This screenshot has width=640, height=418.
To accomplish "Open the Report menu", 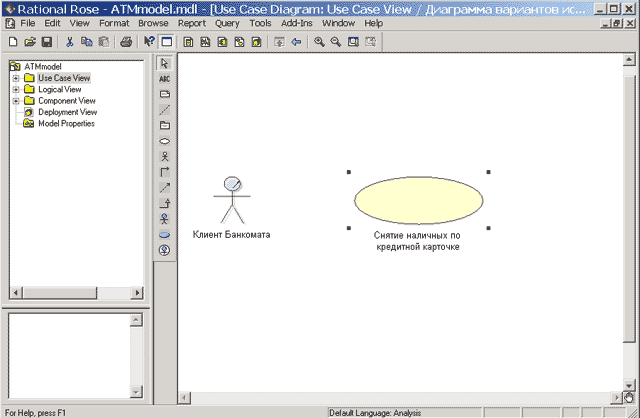I will click(x=191, y=23).
